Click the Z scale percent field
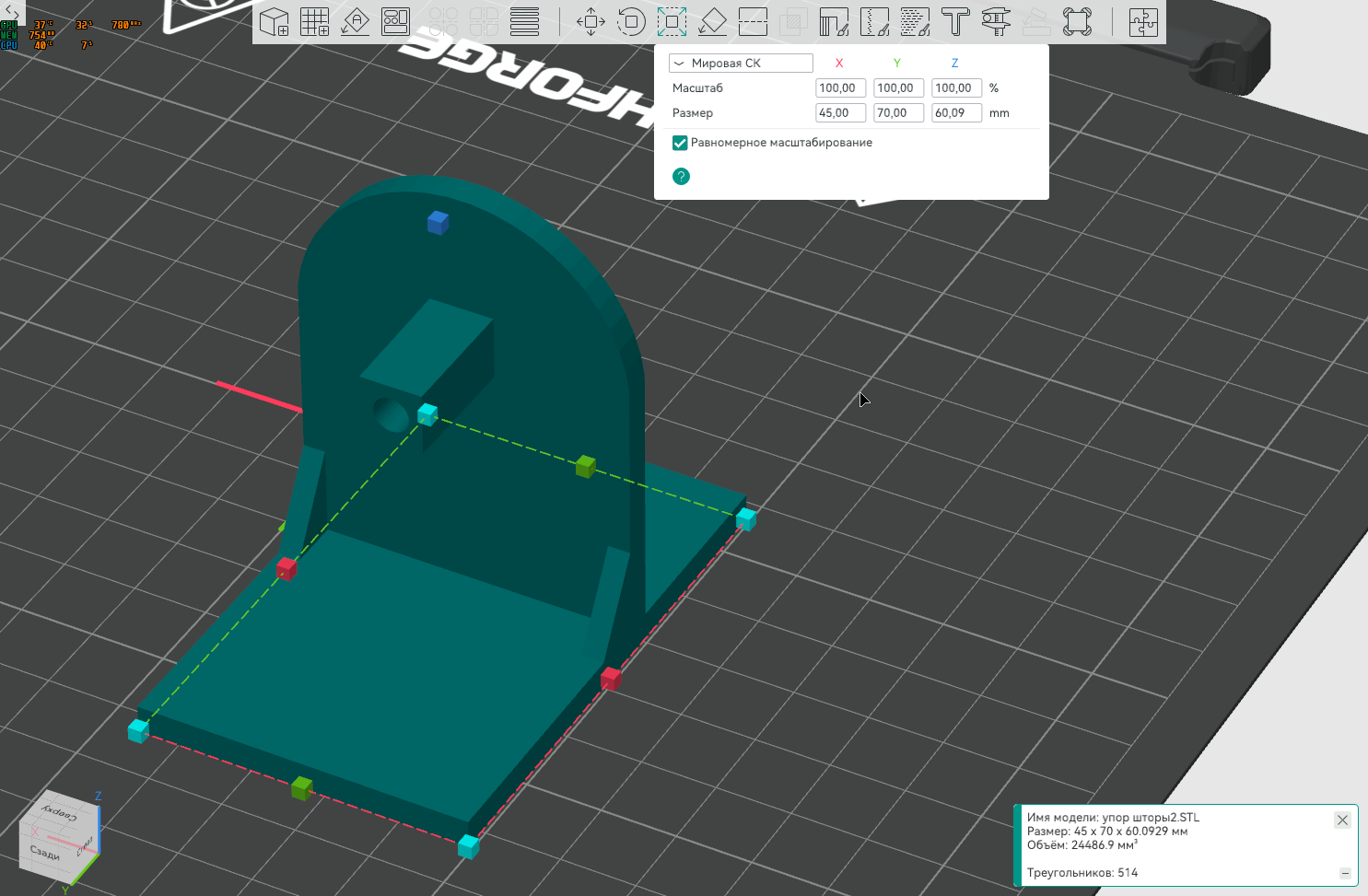 point(956,88)
